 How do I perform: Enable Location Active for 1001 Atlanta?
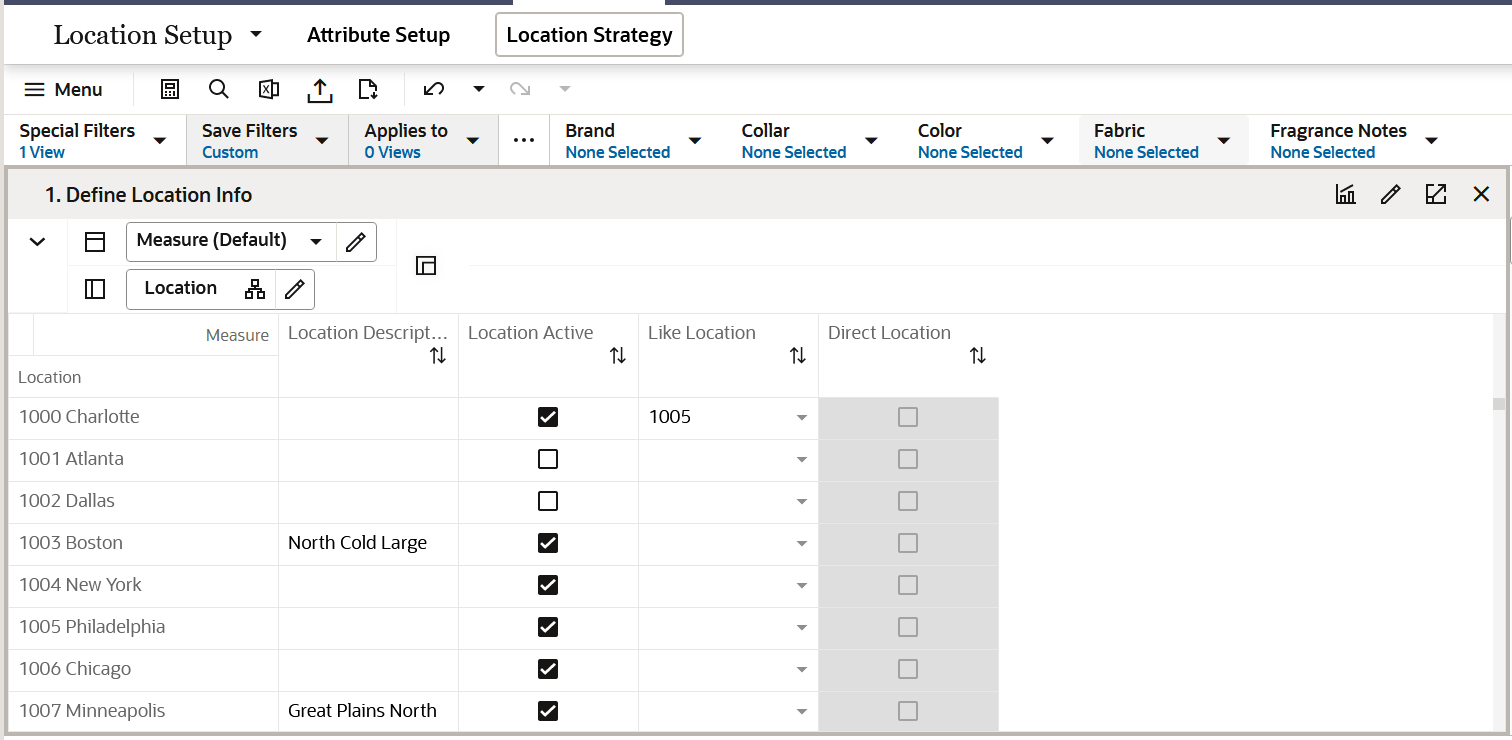pyautogui.click(x=548, y=459)
